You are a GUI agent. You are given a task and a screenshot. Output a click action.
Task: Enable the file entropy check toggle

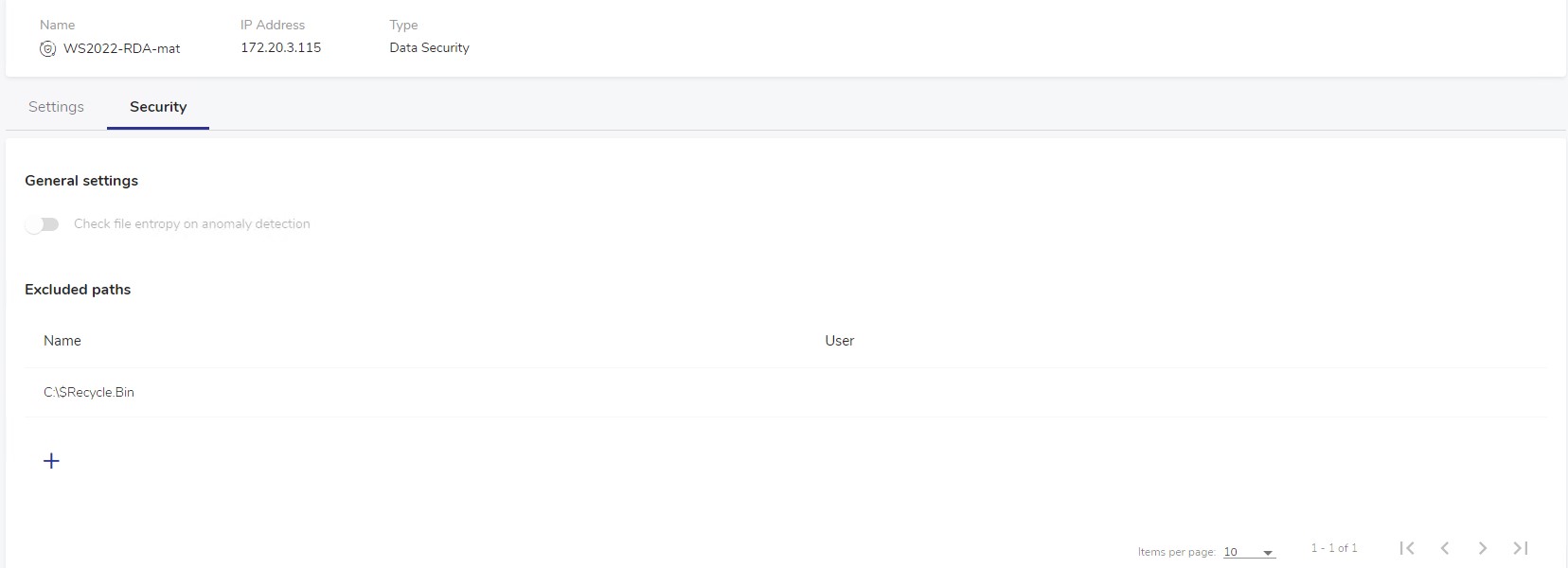tap(43, 224)
